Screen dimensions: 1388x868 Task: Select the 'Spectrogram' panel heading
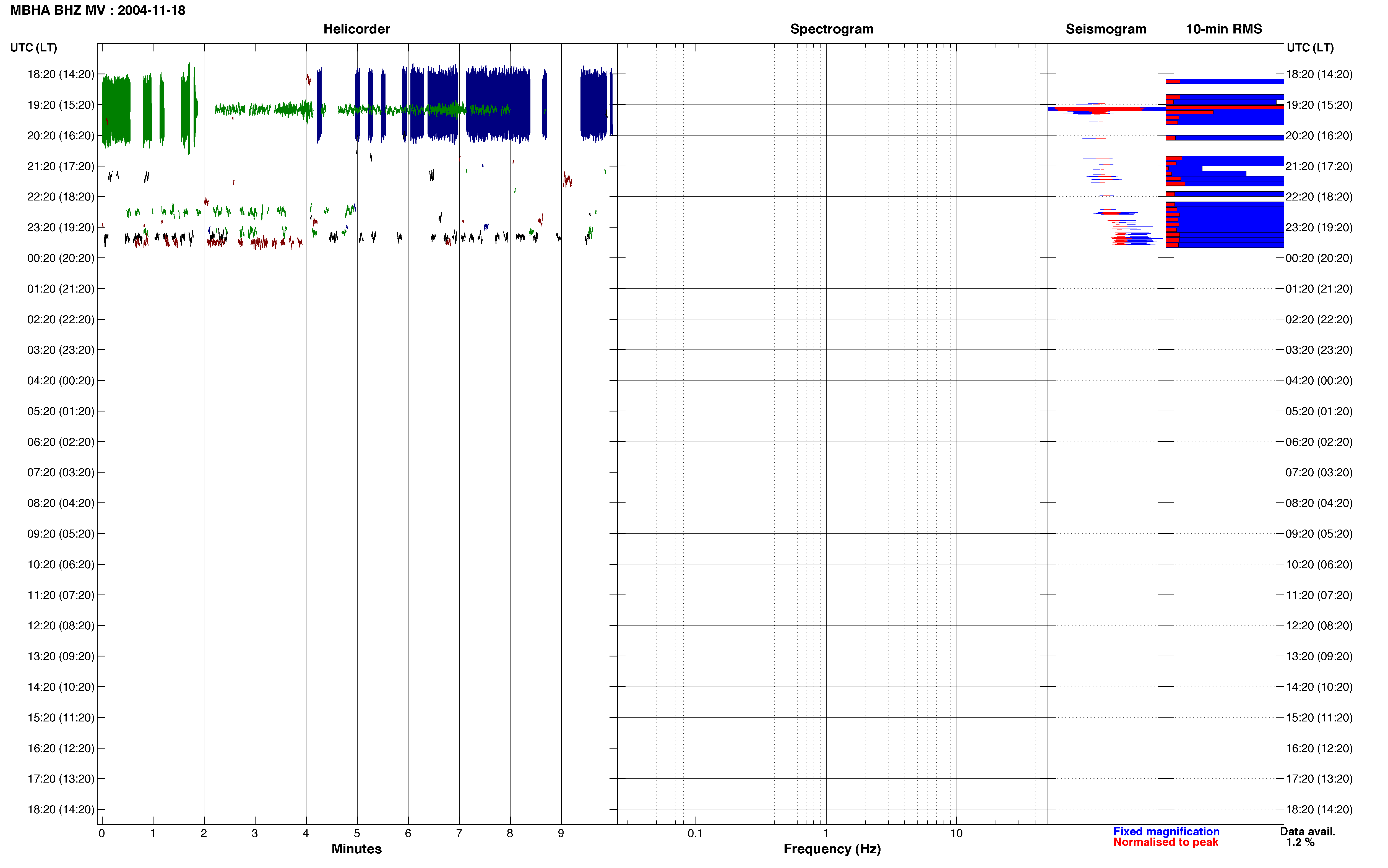(x=832, y=29)
